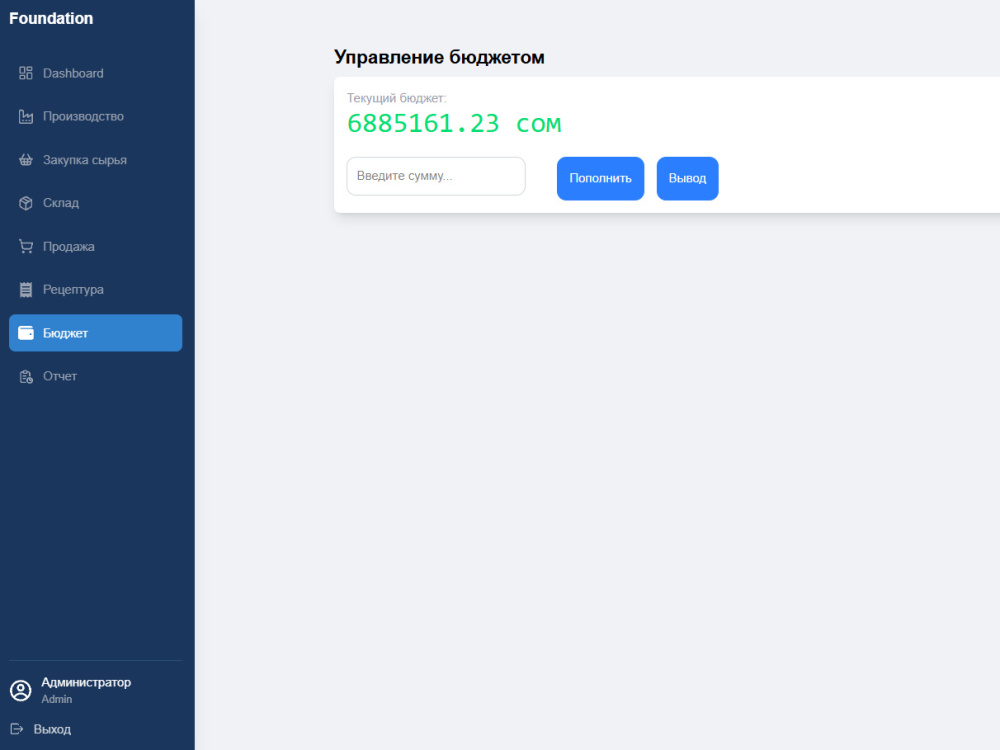
Task: Navigate to the Склад section
Action: (x=96, y=203)
